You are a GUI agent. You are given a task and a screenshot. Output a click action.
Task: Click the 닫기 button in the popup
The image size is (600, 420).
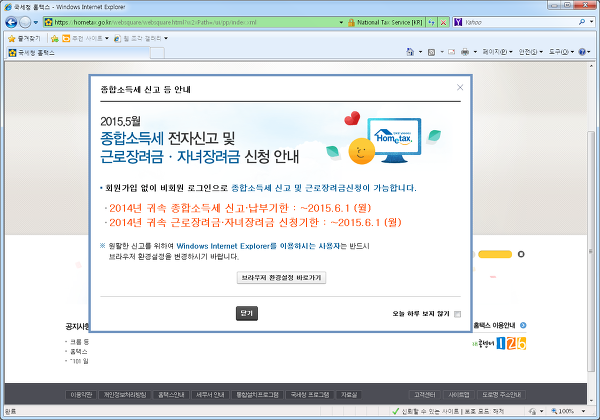(x=247, y=313)
